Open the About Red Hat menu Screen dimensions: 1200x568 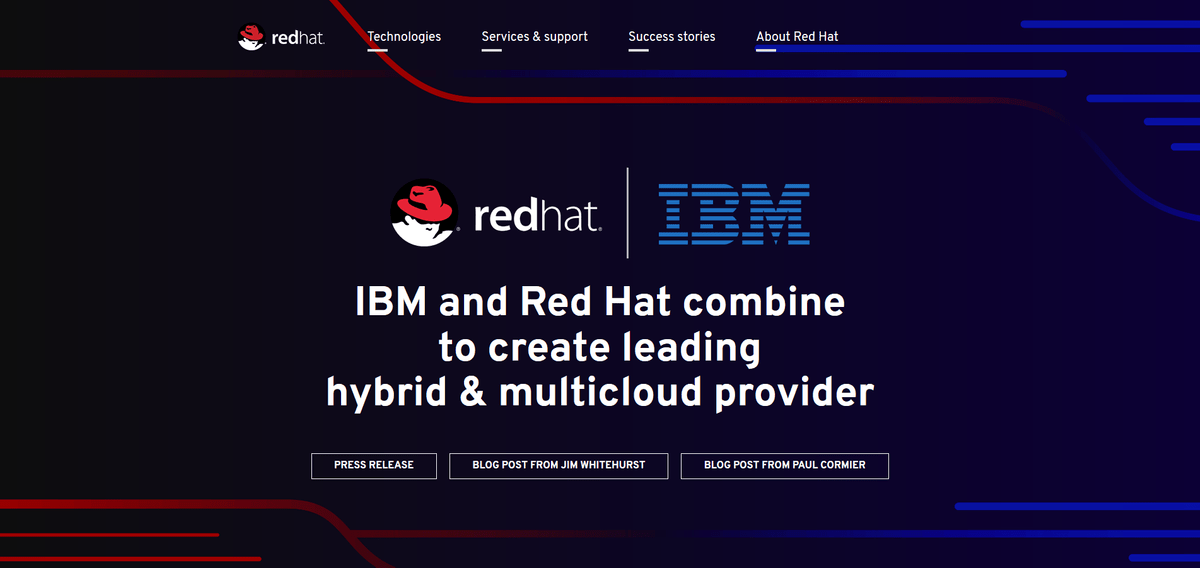coord(797,37)
